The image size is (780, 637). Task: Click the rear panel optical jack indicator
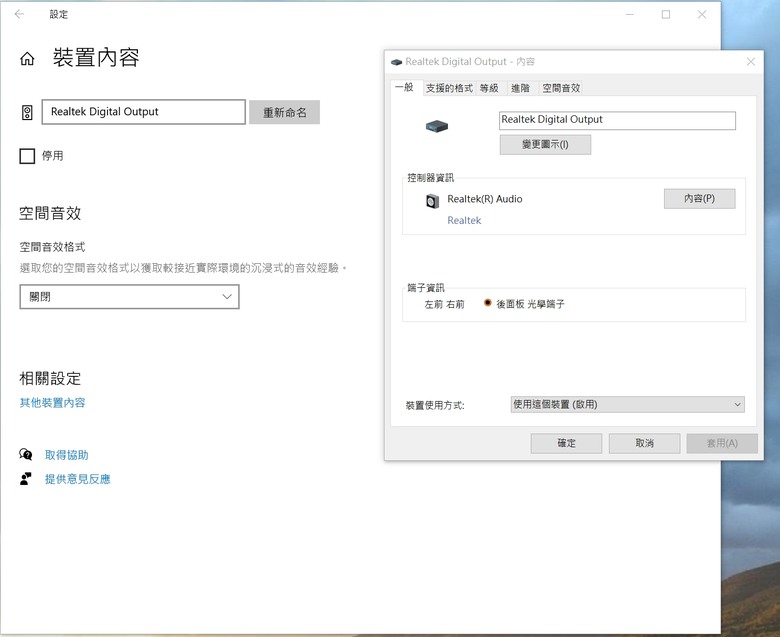click(x=488, y=302)
